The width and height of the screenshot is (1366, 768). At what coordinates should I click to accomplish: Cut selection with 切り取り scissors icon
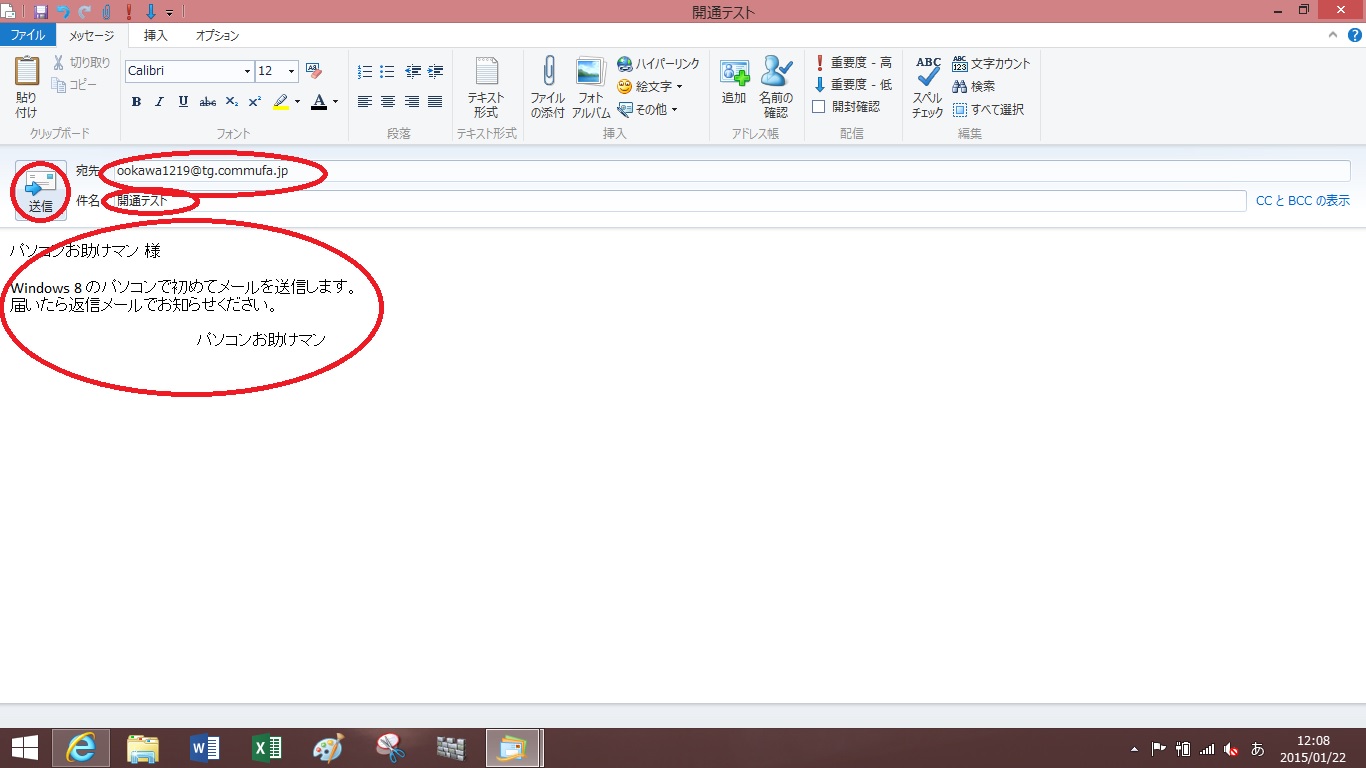tap(82, 63)
